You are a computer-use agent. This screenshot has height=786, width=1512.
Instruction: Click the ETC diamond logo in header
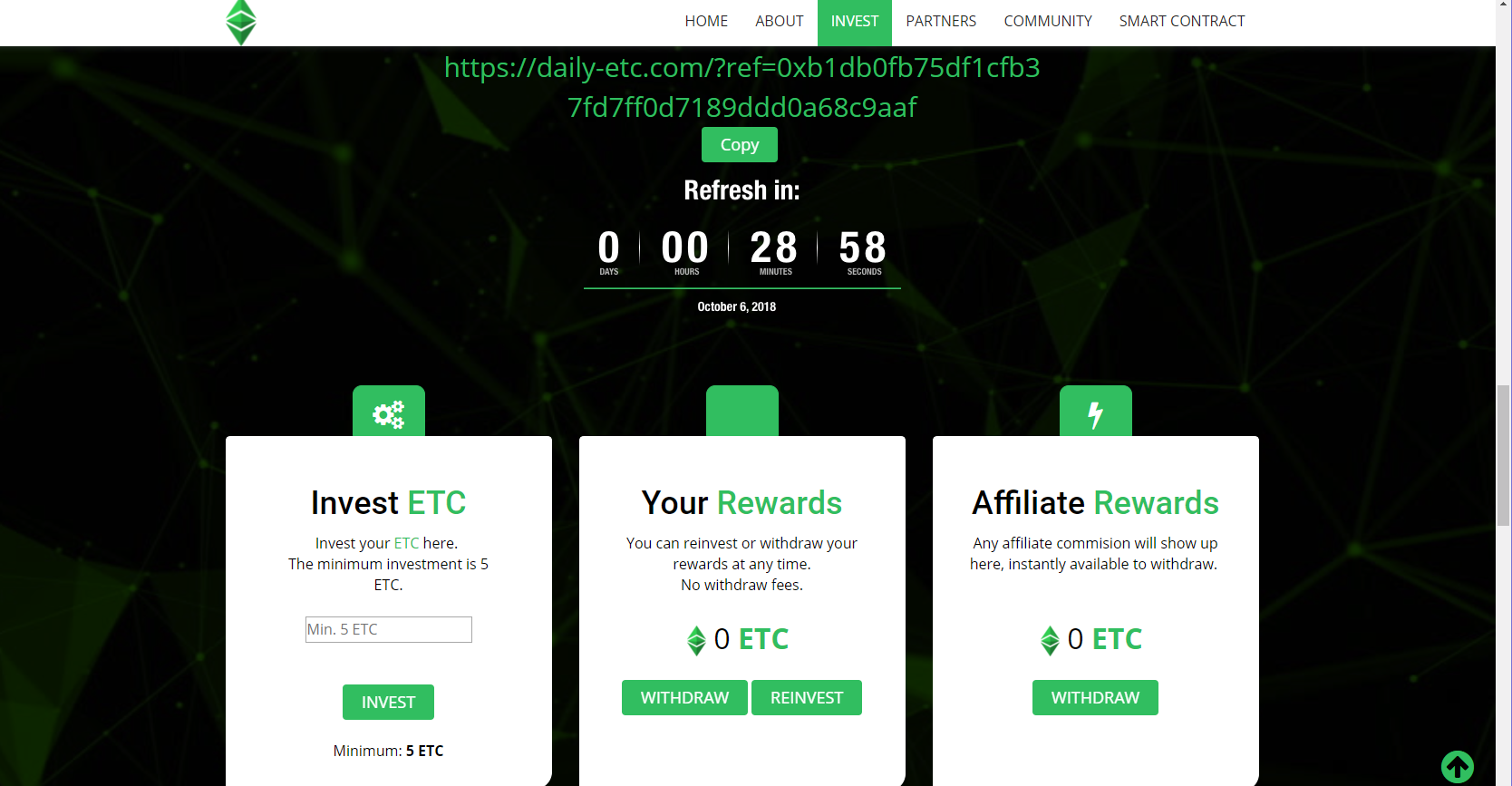coord(241,23)
